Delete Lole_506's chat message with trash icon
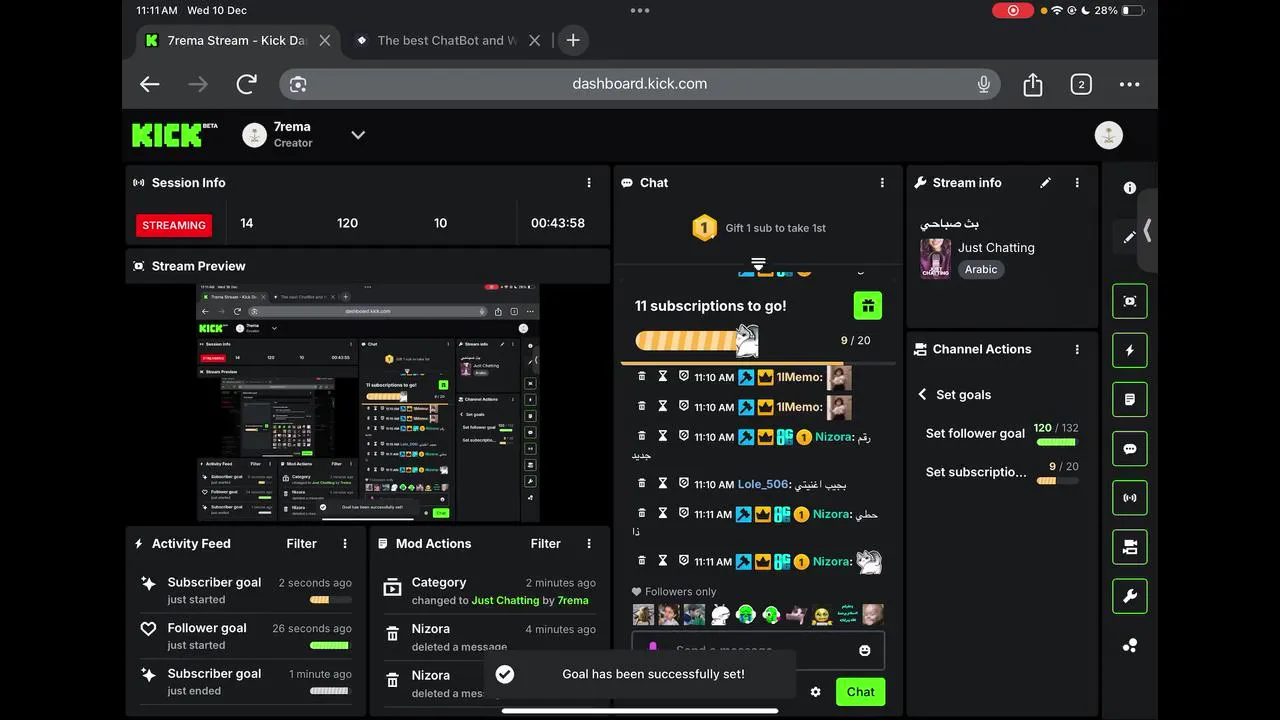This screenshot has height=720, width=1280. click(642, 483)
